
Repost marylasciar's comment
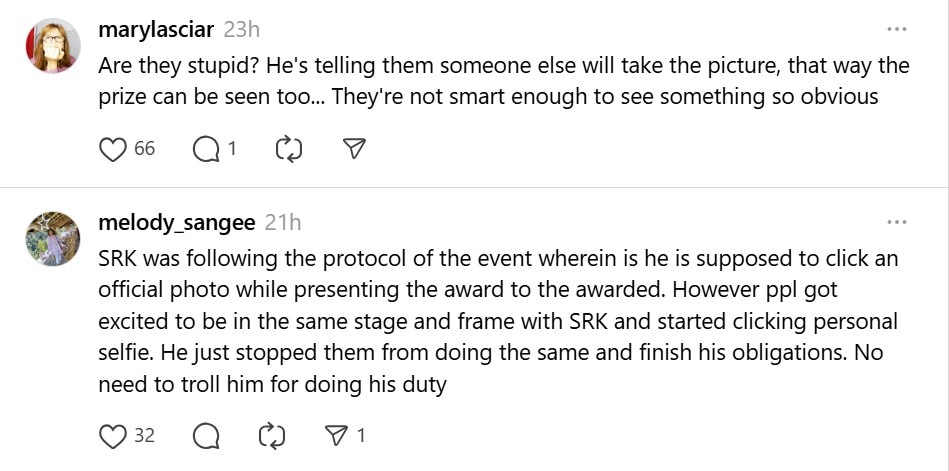287,149
